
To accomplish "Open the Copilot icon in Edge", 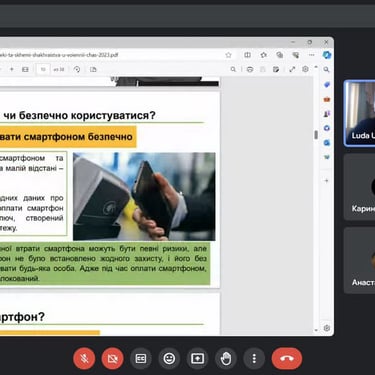I will tap(327, 55).
